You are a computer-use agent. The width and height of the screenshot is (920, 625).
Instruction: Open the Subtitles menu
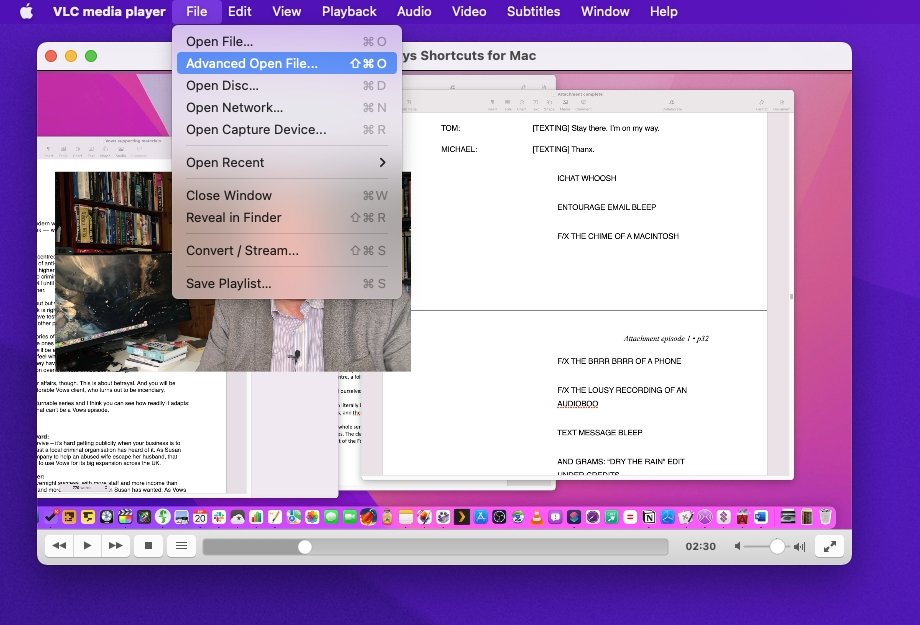533,11
